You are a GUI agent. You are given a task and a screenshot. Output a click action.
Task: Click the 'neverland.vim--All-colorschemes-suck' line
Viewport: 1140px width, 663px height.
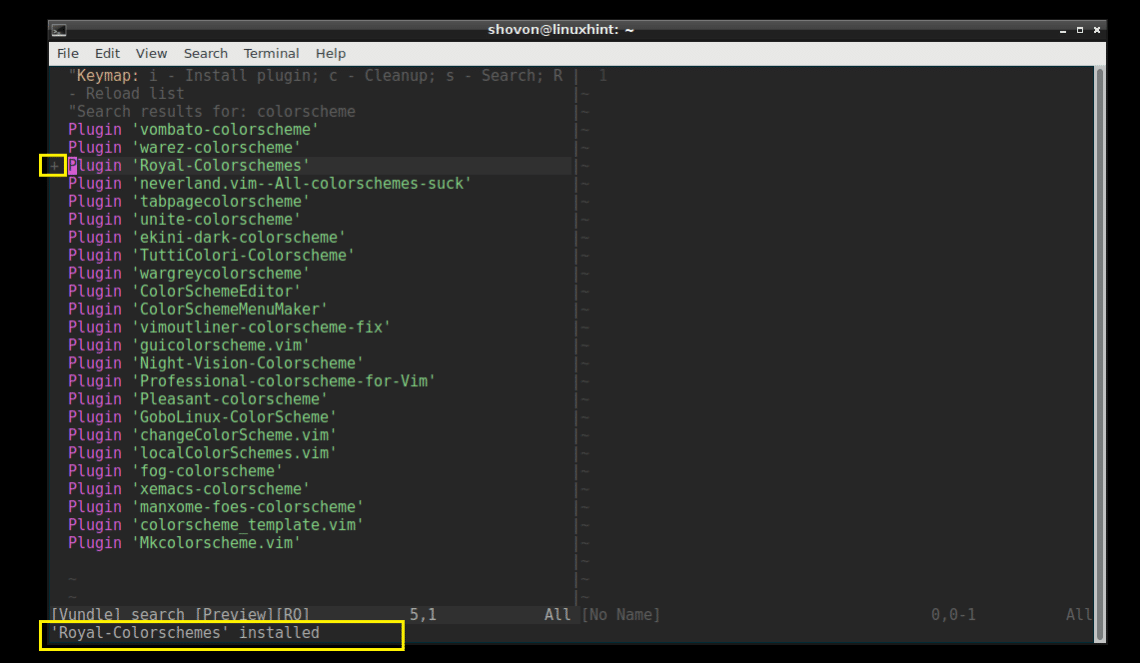(270, 183)
